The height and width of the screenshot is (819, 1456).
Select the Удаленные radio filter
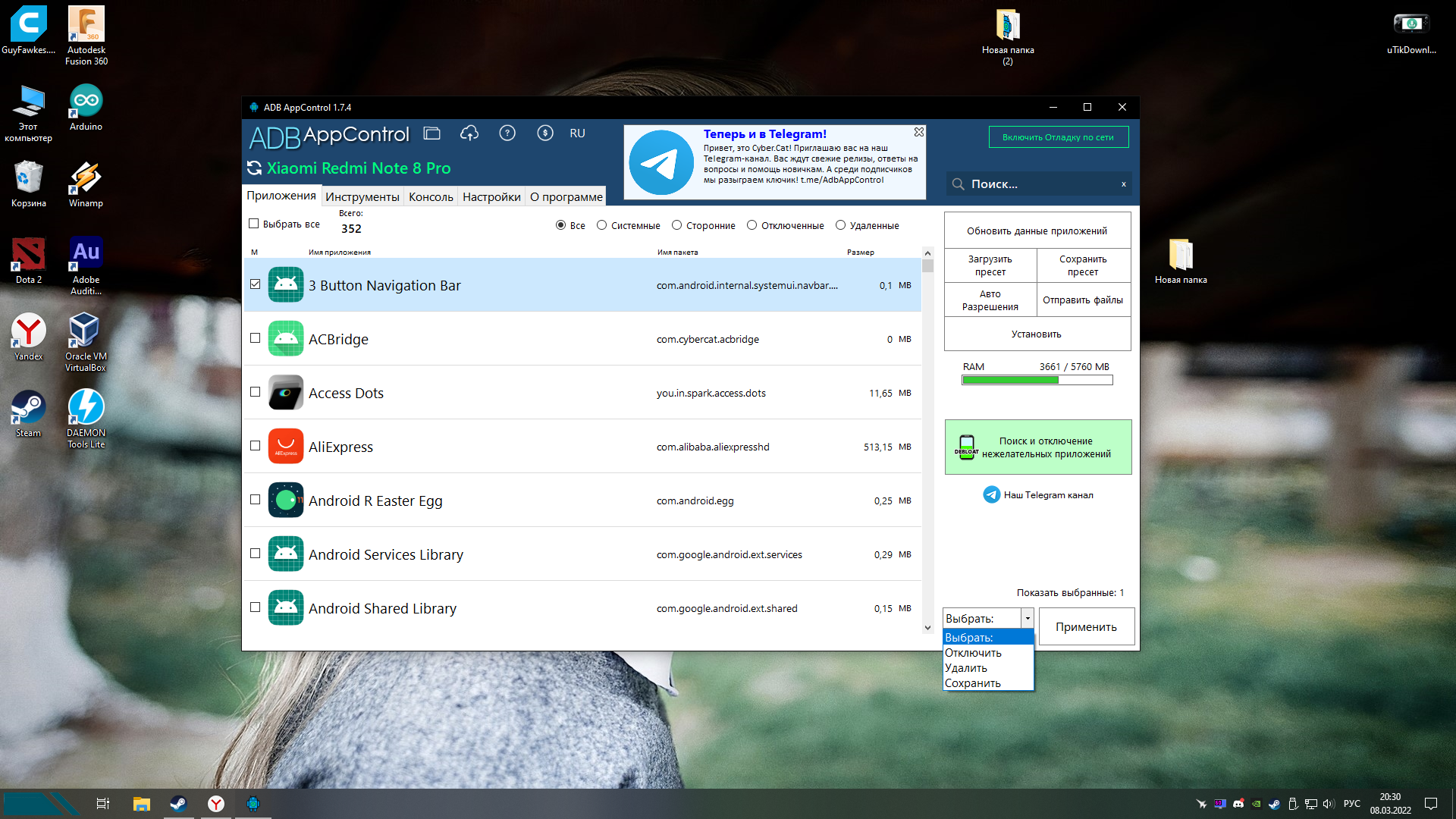click(x=841, y=225)
